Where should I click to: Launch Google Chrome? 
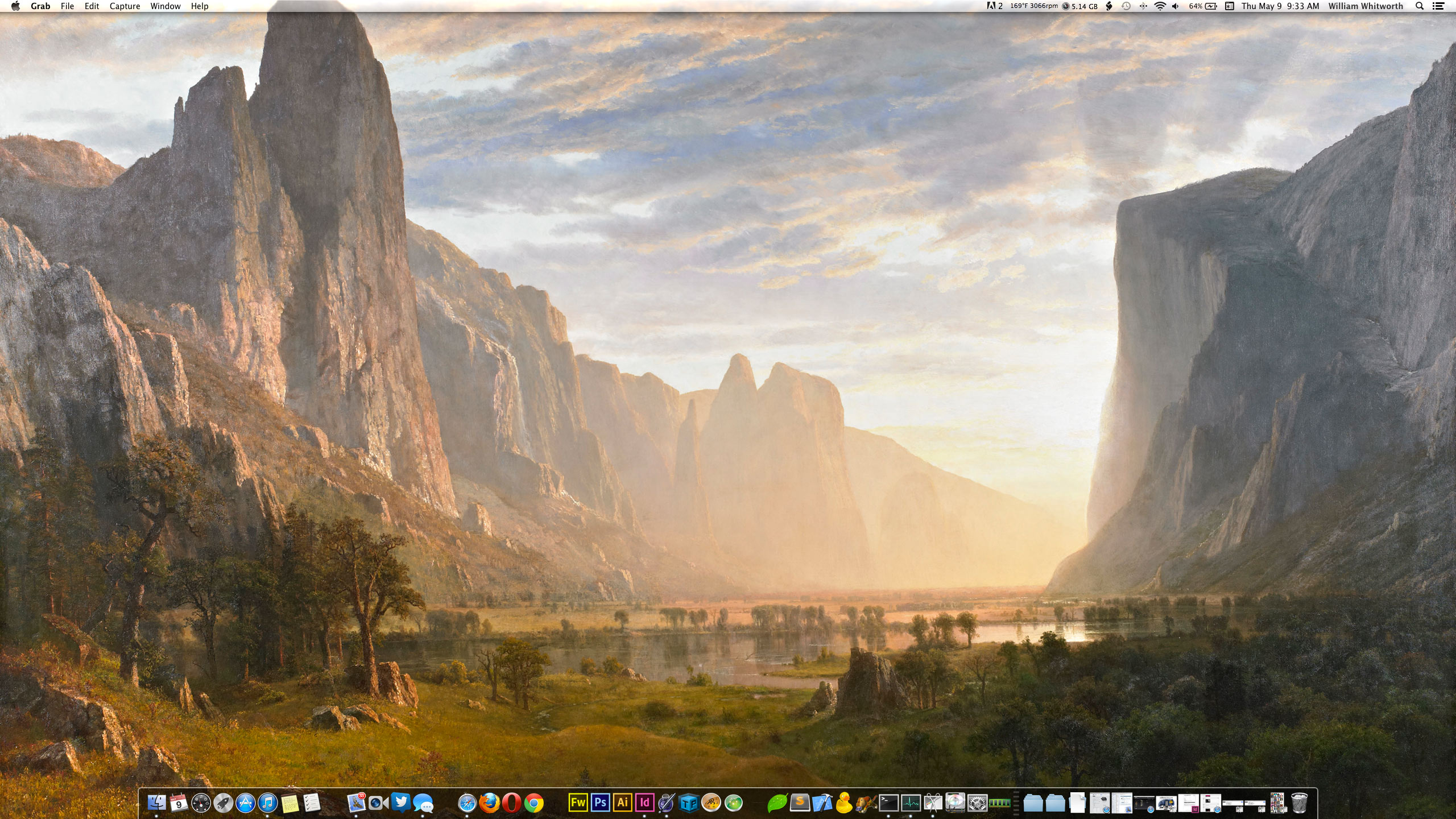point(534,803)
